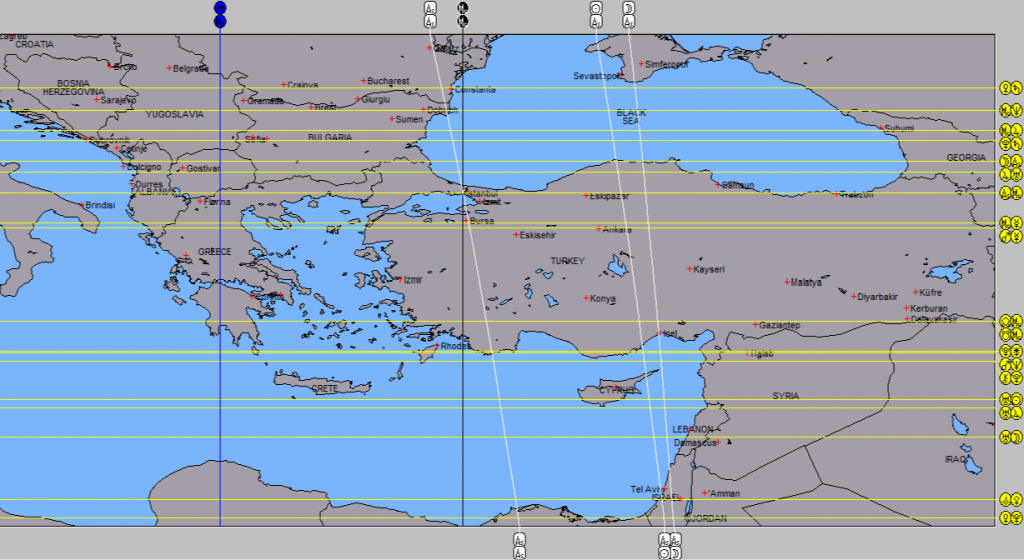
Task: Click the Sun icon at bottom edge
Action: pos(664,553)
